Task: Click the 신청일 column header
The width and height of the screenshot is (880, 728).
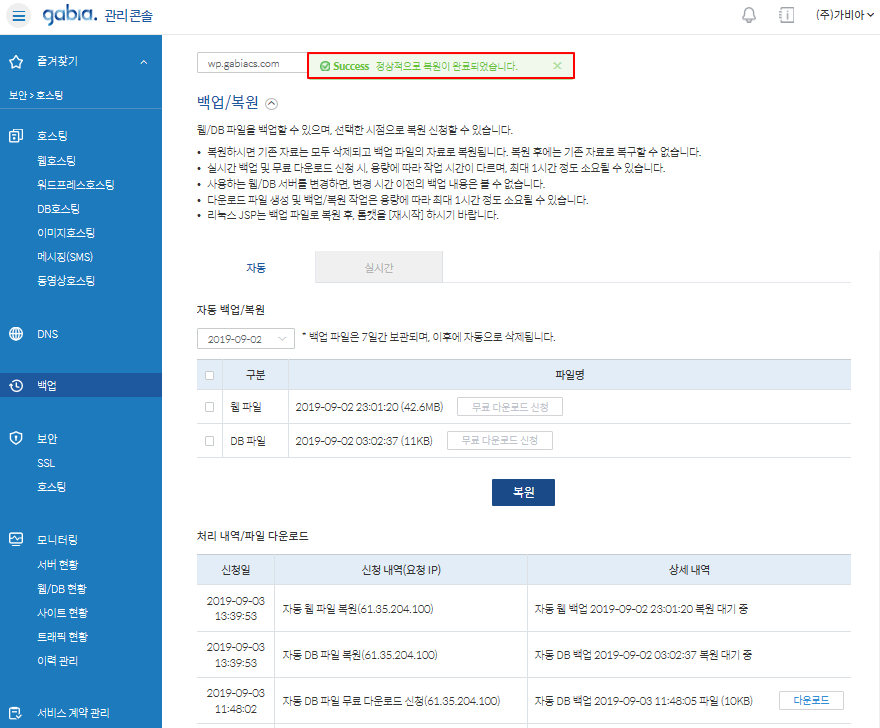Action: pos(236,570)
